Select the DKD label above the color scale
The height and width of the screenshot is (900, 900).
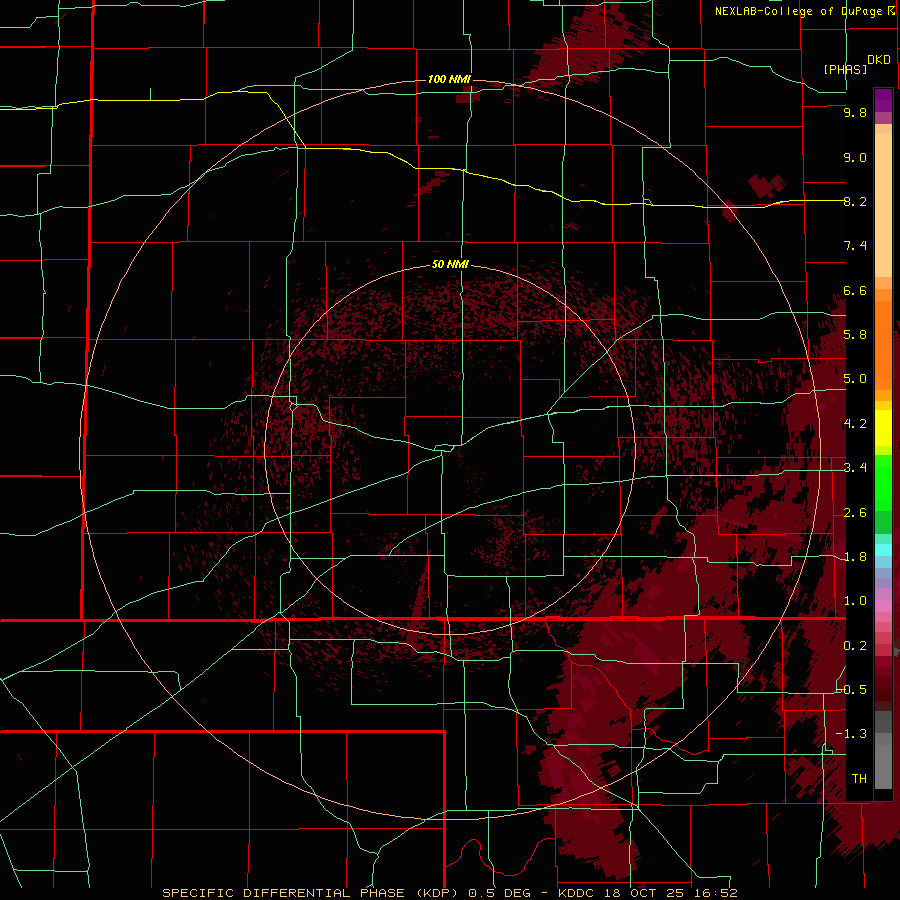click(879, 60)
